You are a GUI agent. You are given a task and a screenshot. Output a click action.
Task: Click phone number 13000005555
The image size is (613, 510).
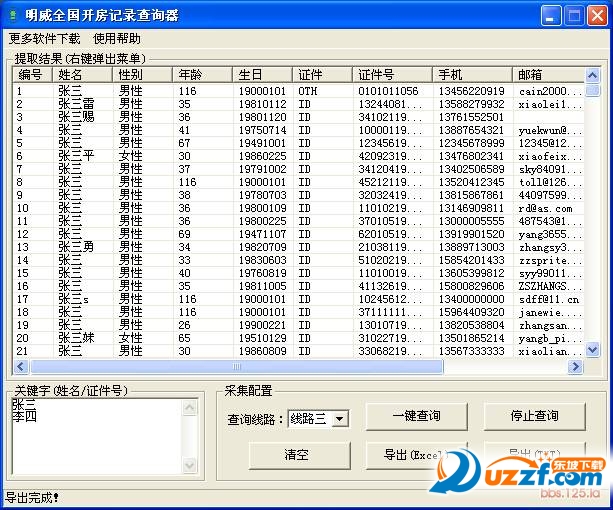click(471, 221)
